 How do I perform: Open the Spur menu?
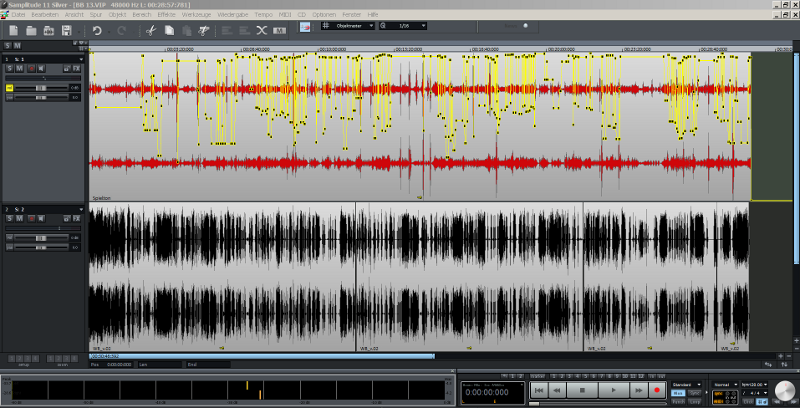pos(96,15)
